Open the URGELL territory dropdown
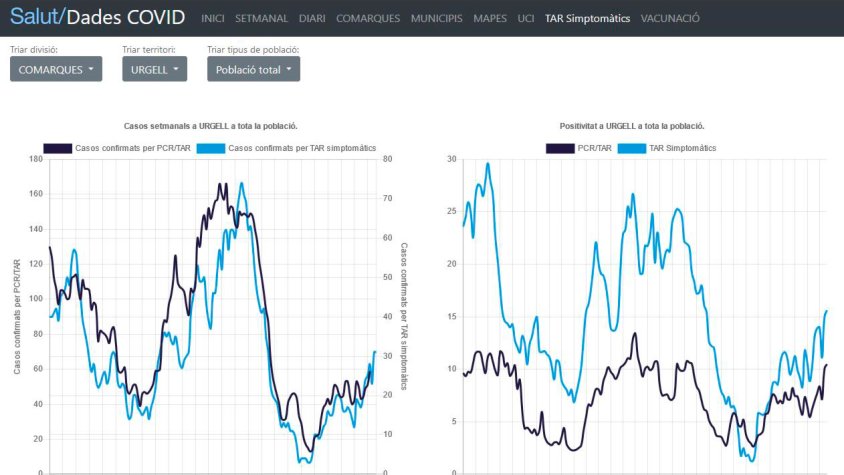This screenshot has width=844, height=475. pos(154,69)
